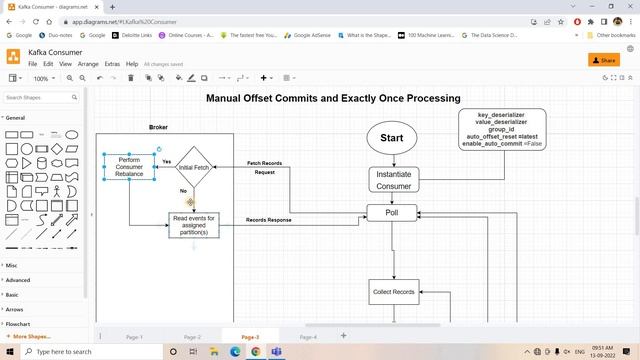The height and width of the screenshot is (360, 640).
Task: Open the pages list menu icon
Action: 100,336
